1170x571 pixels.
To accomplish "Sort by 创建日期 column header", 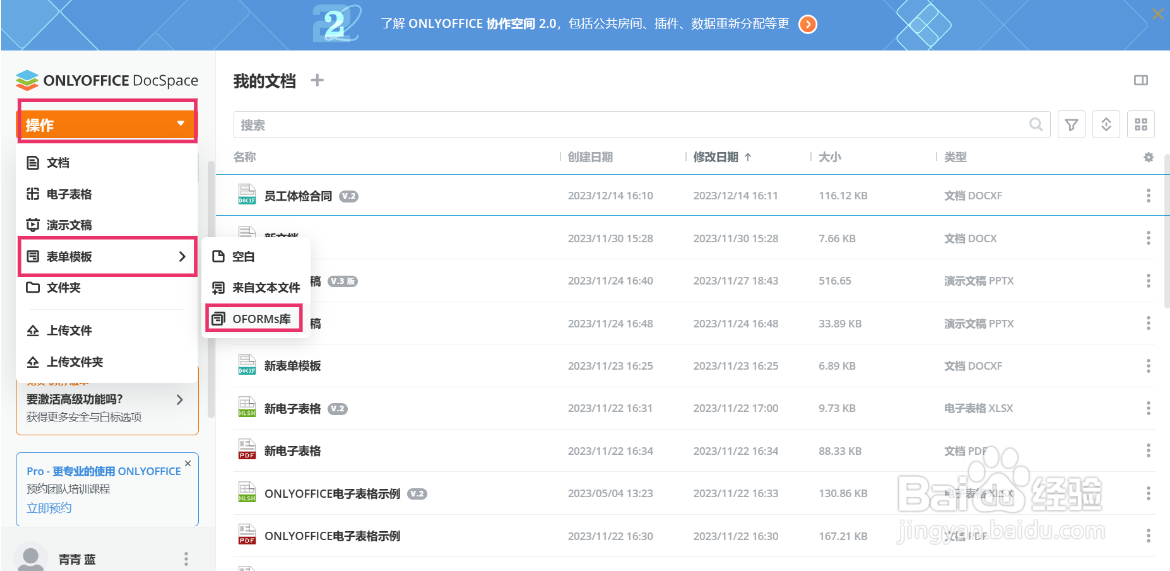I will tap(590, 157).
